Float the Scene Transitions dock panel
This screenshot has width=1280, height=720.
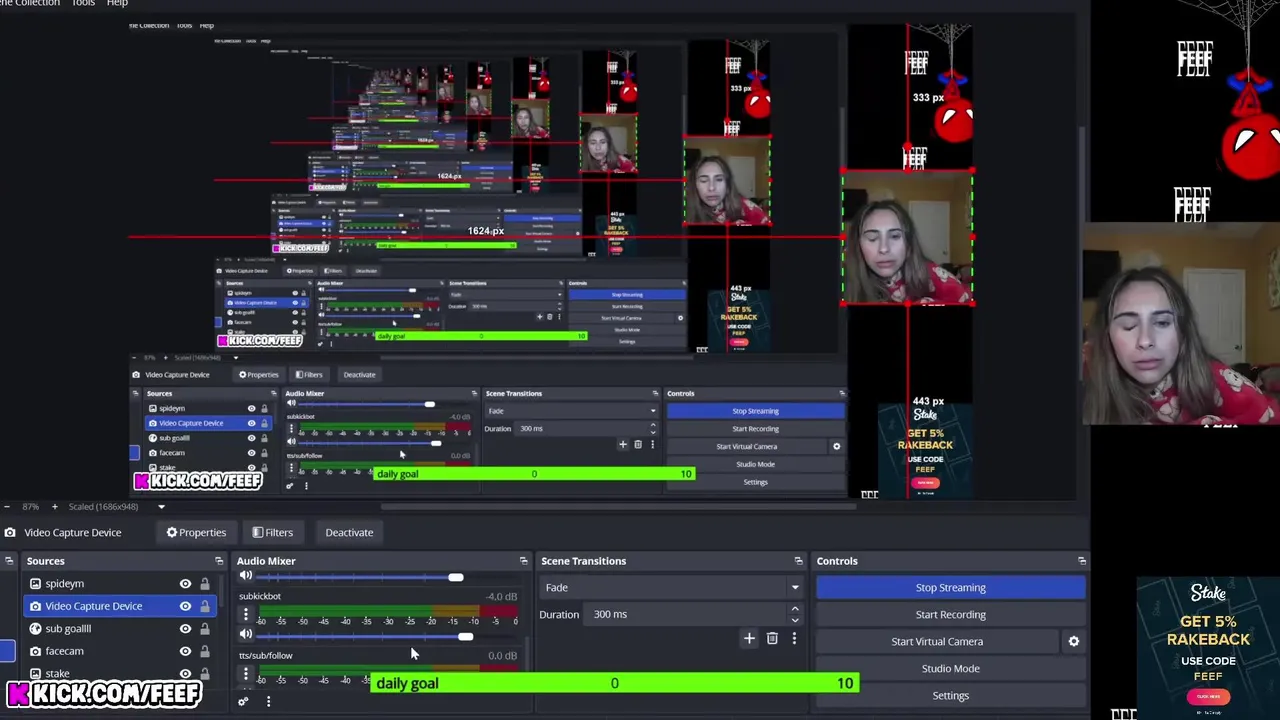click(798, 561)
